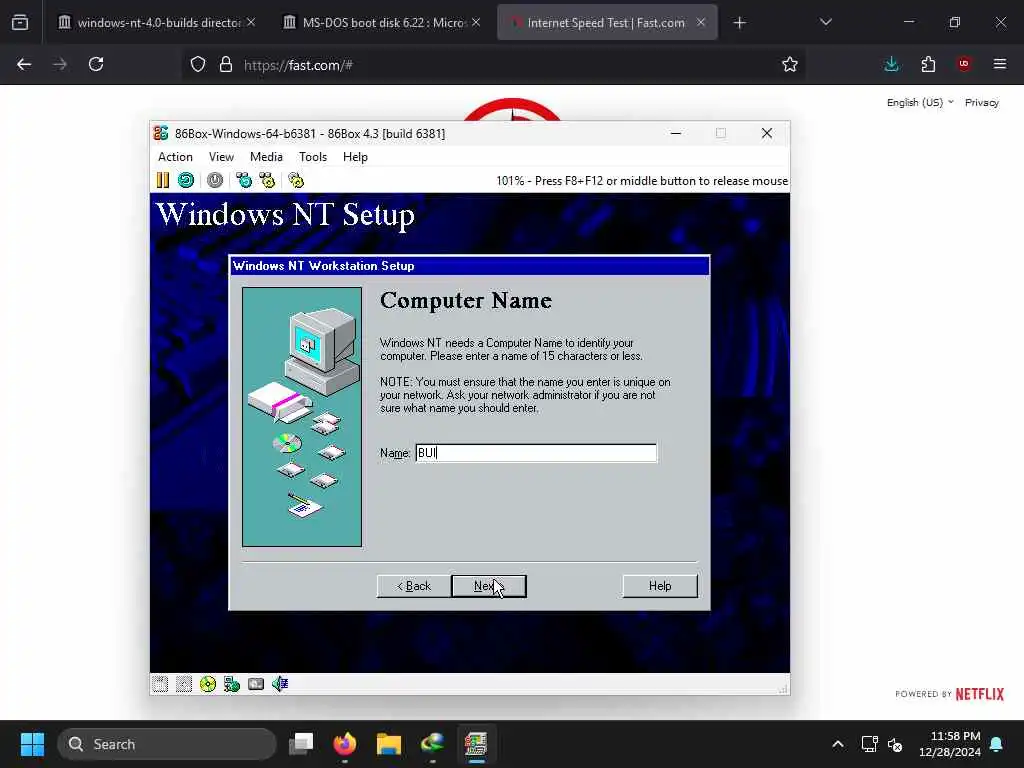Send Ctrl+Alt+Esc via toolbar icon
This screenshot has height=768, width=1024.
point(267,180)
